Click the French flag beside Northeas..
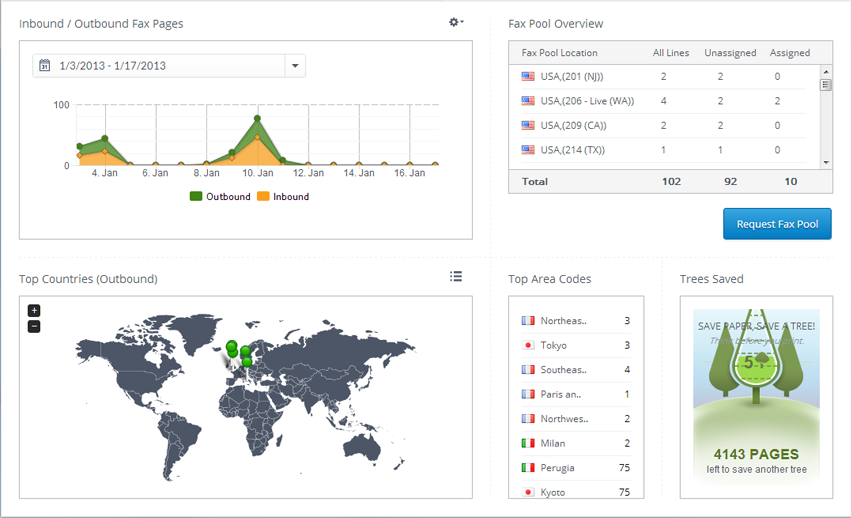This screenshot has height=518, width=851. [528, 321]
